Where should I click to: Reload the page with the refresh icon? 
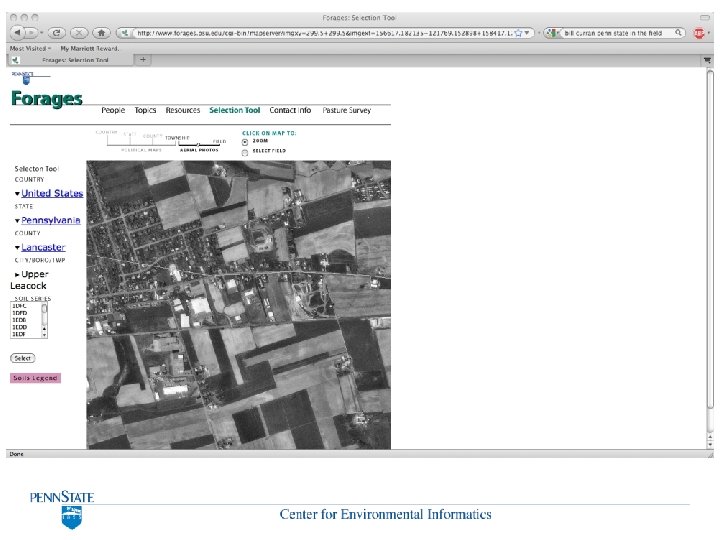(56, 33)
